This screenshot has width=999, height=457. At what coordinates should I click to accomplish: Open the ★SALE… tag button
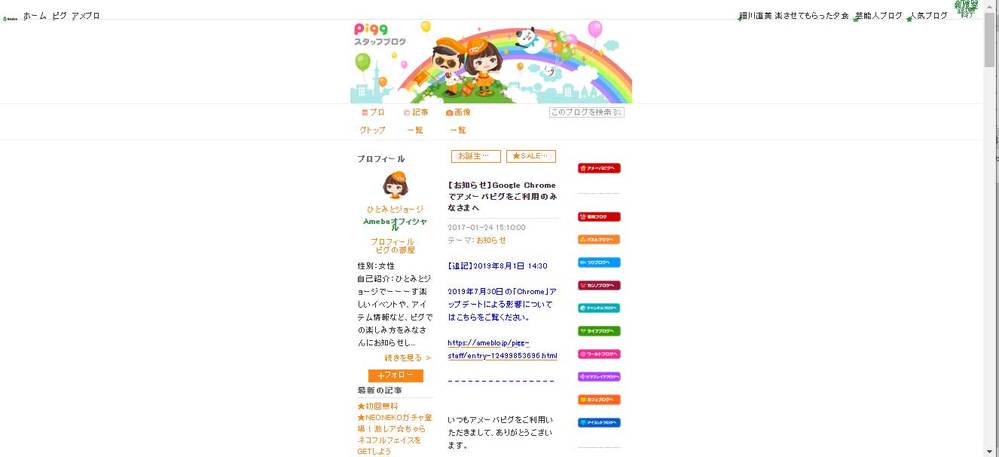[x=531, y=156]
